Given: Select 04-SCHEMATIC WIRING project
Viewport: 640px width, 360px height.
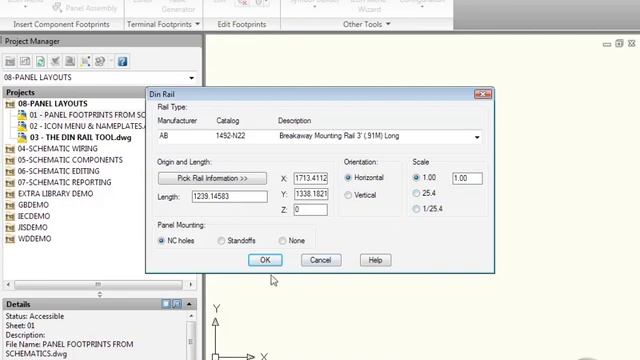Looking at the screenshot, I should (x=58, y=149).
